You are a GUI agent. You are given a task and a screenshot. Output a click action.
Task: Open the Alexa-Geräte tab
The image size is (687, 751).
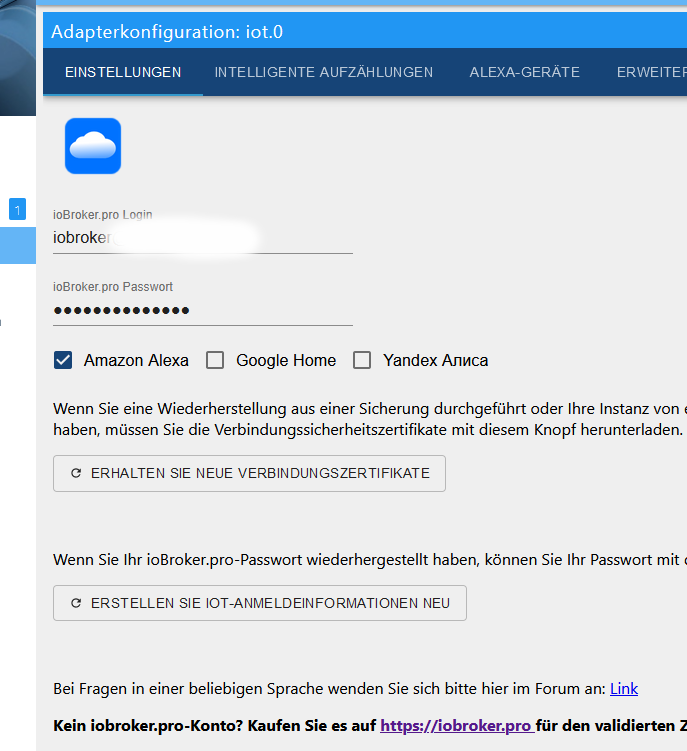(525, 72)
